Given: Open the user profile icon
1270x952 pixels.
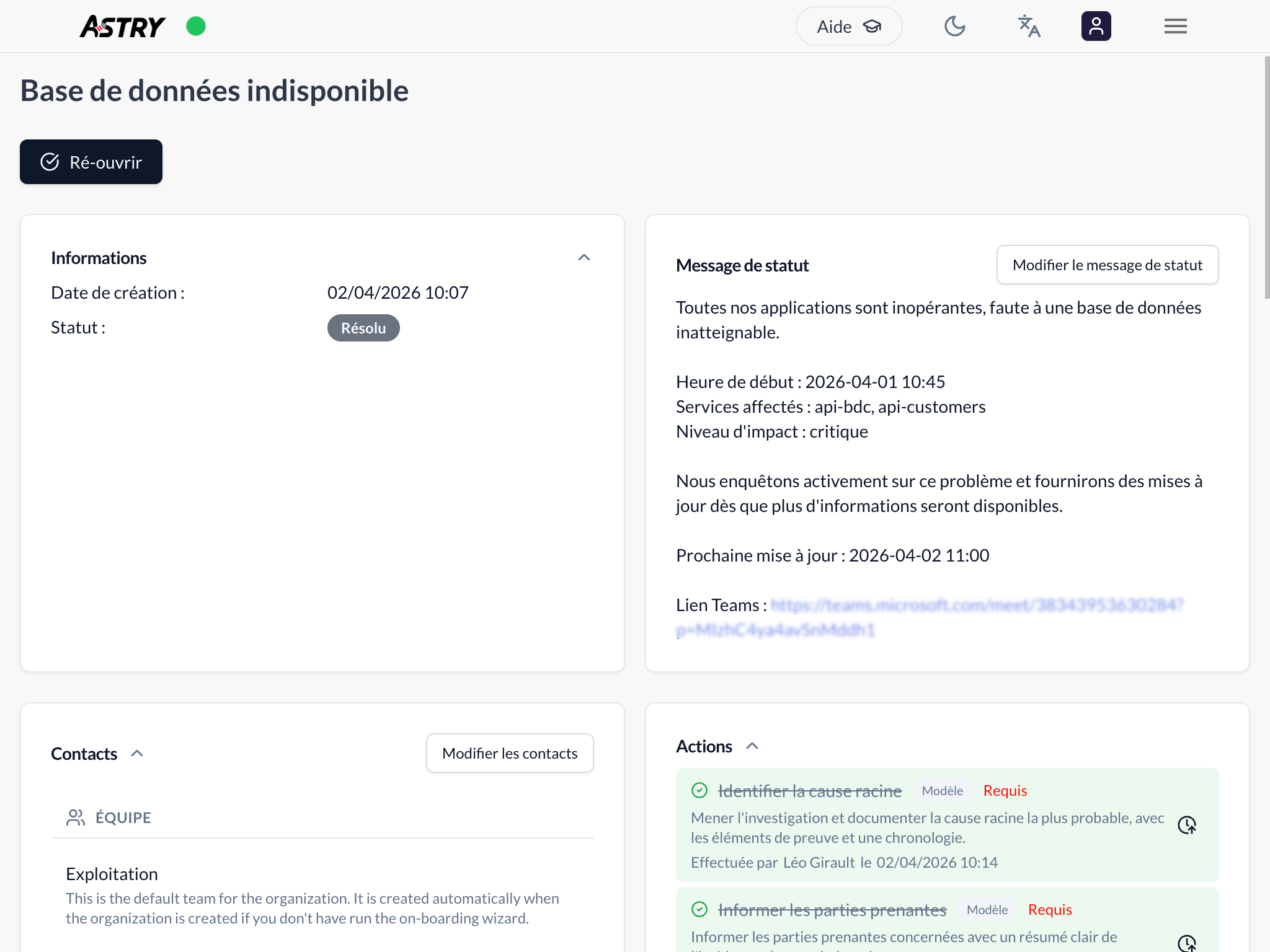Looking at the screenshot, I should point(1096,27).
